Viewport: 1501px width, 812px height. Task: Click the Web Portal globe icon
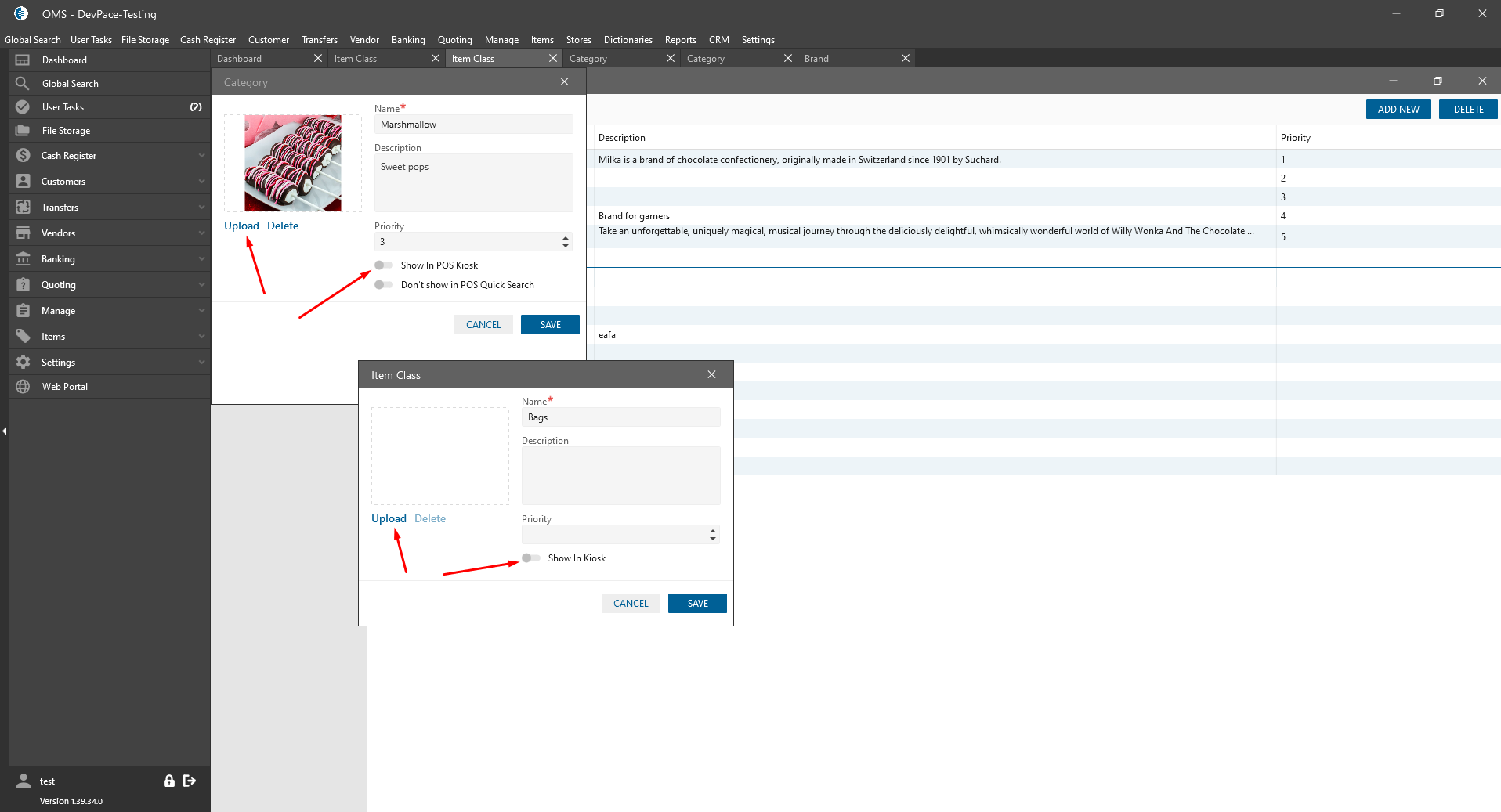coord(23,387)
